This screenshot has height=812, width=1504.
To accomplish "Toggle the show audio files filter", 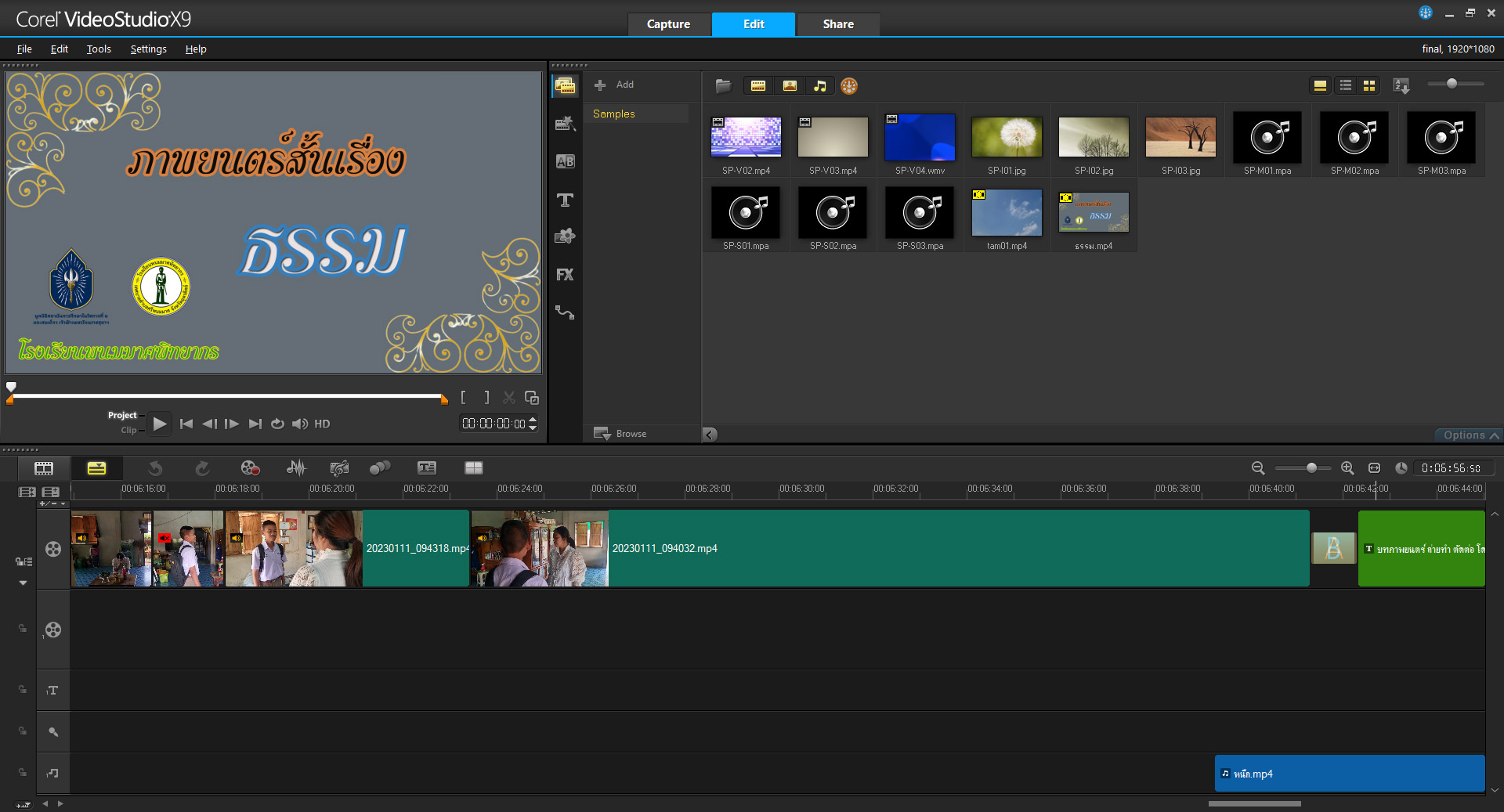I will (819, 86).
